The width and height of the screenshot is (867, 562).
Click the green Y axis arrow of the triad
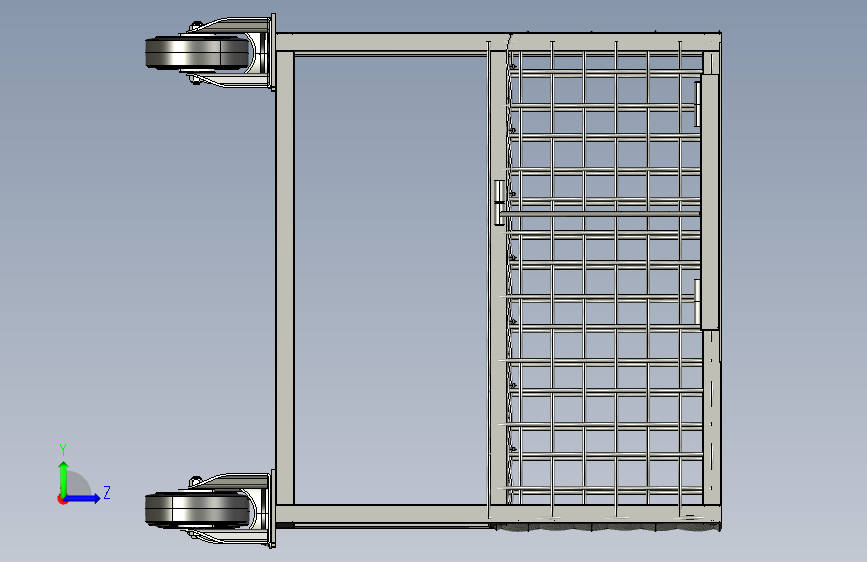pos(64,479)
